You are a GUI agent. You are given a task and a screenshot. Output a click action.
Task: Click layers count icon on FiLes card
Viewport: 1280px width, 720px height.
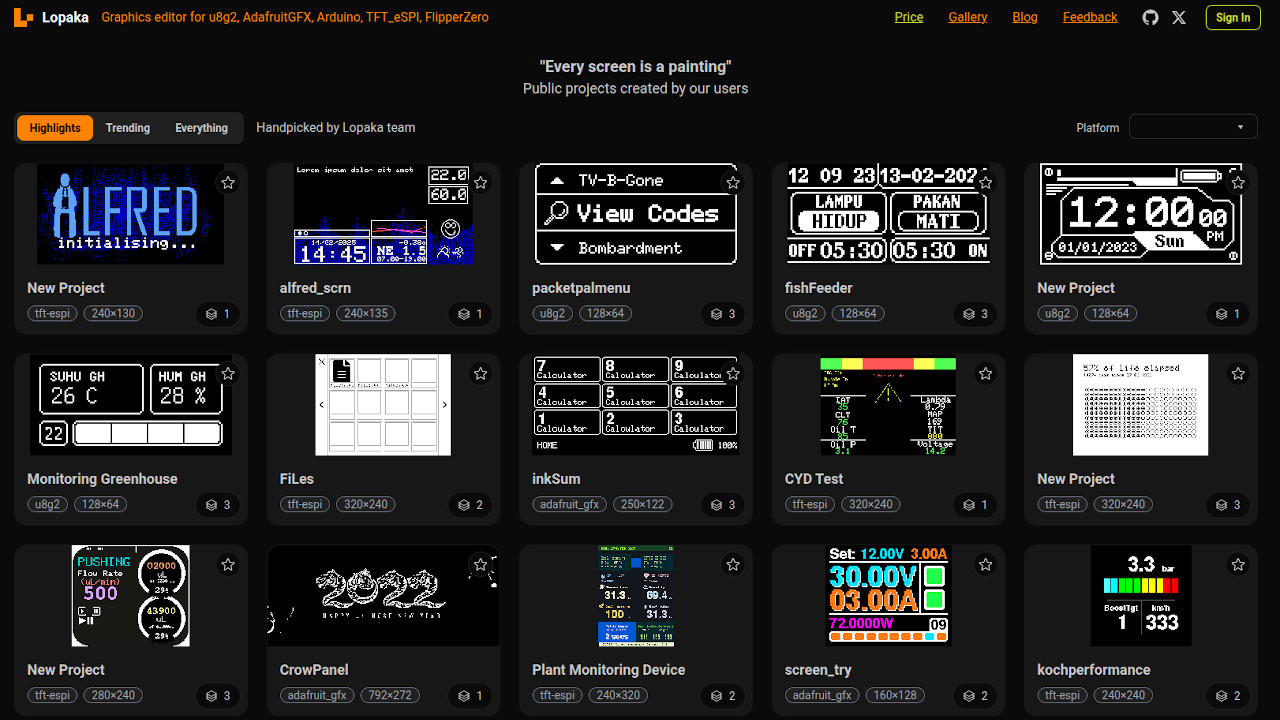click(464, 505)
